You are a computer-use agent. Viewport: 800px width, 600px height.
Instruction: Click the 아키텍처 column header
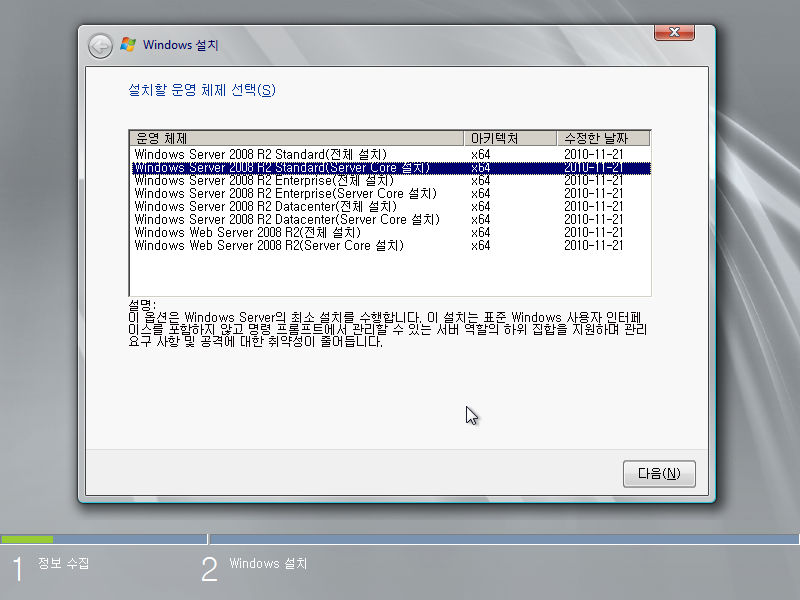coord(510,138)
